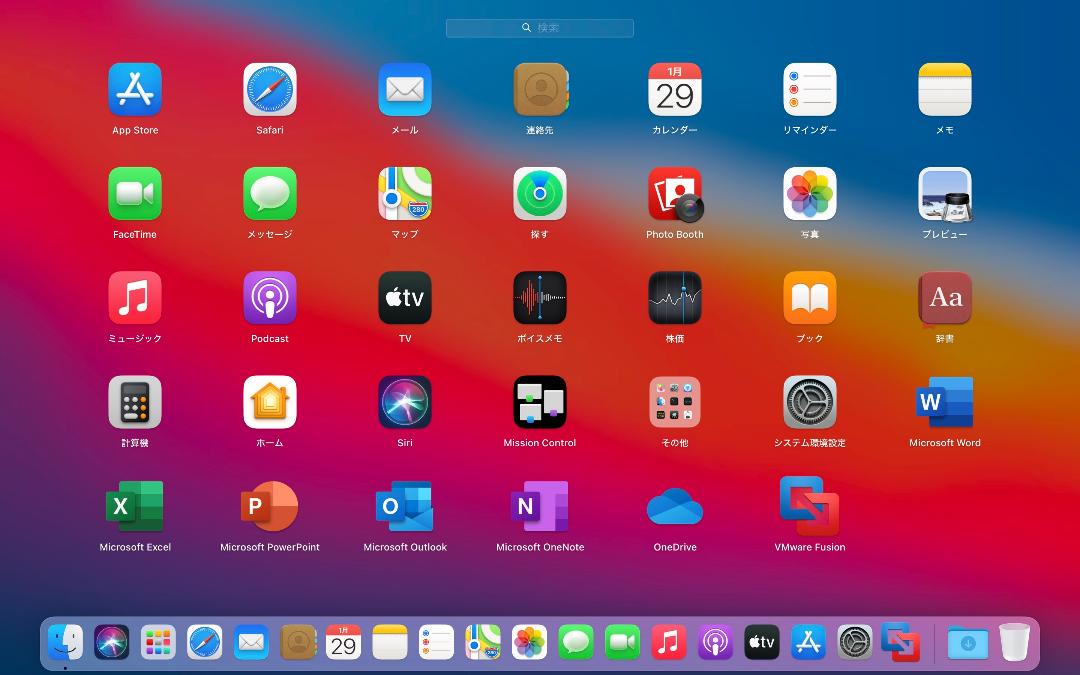Open OneDrive
1080x675 pixels.
[x=675, y=507]
